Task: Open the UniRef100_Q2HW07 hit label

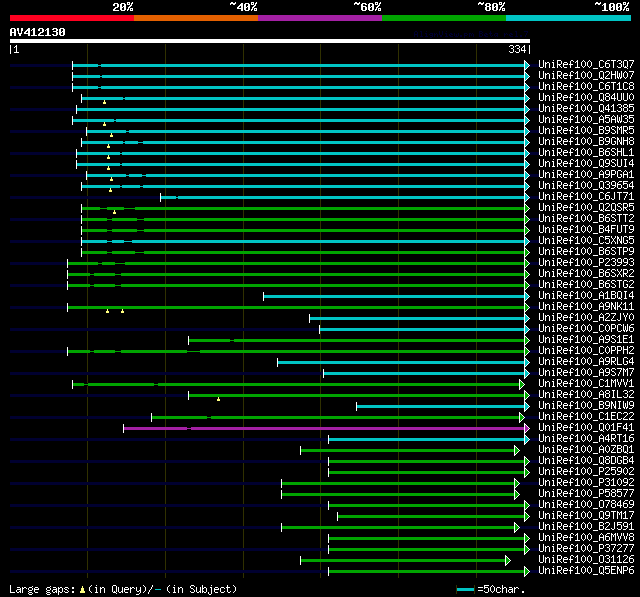Action: point(586,75)
